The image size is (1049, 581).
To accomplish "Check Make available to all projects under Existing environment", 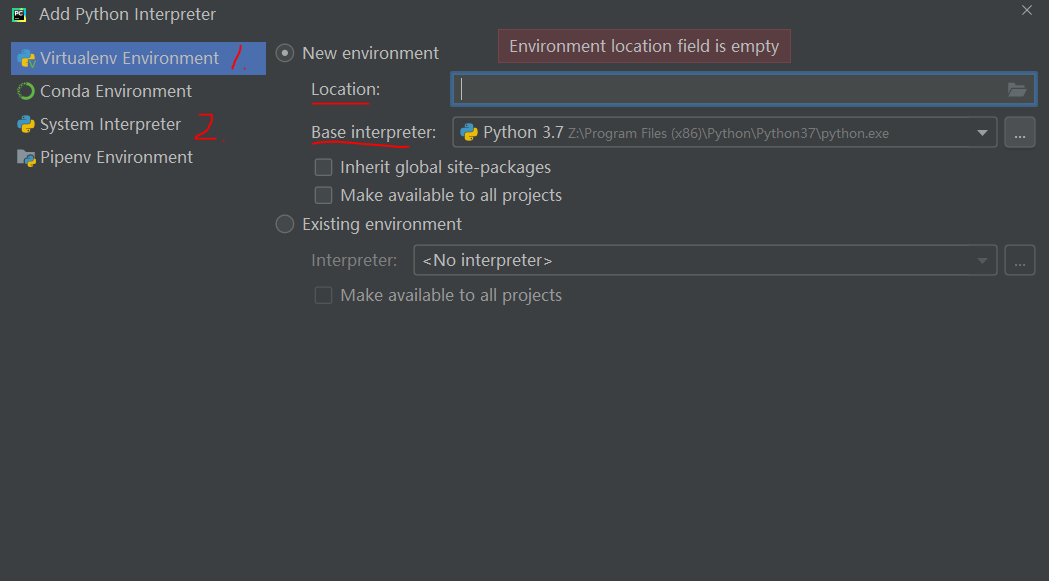I will [x=323, y=295].
